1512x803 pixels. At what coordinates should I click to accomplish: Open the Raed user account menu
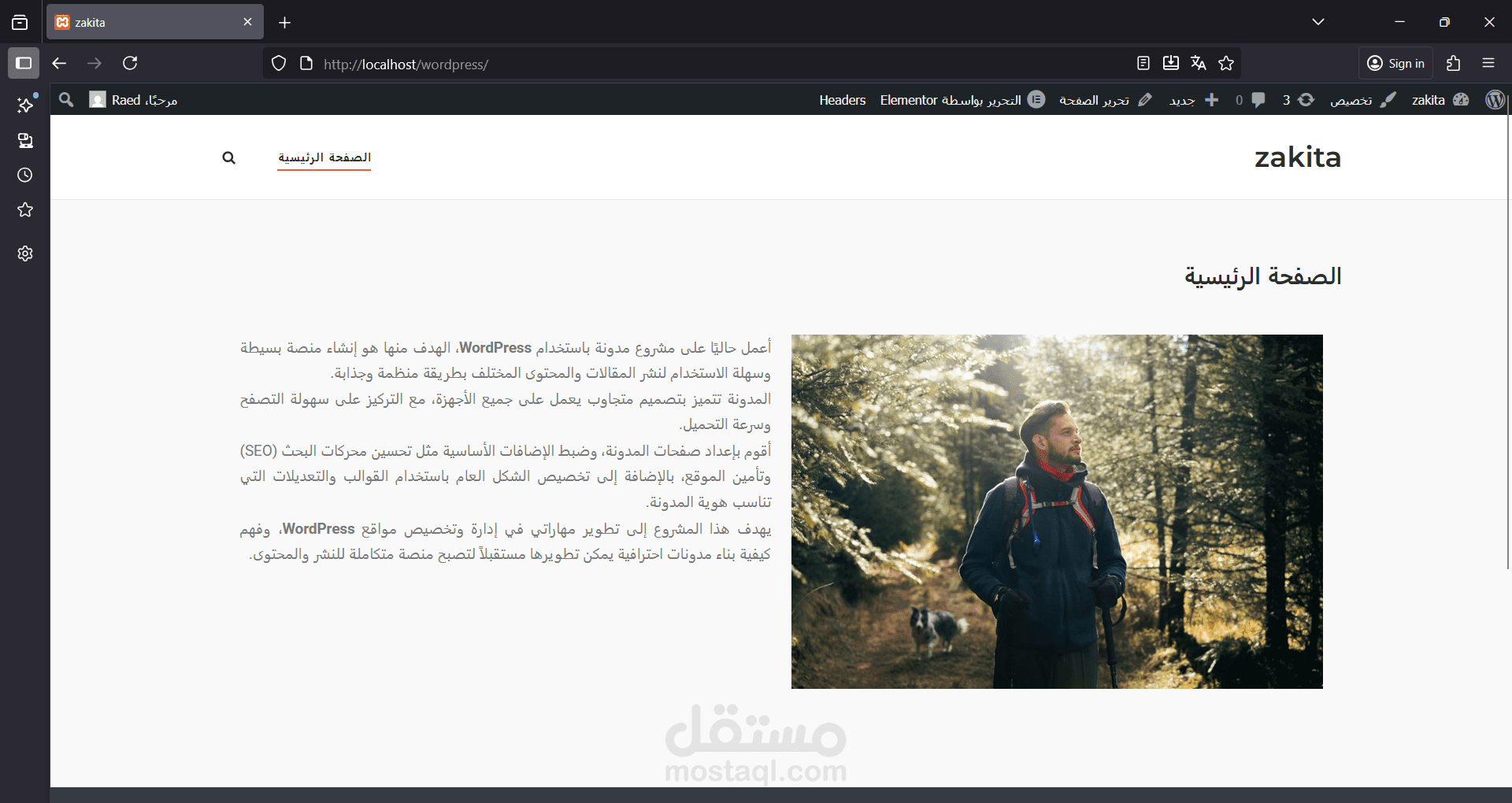coord(133,100)
